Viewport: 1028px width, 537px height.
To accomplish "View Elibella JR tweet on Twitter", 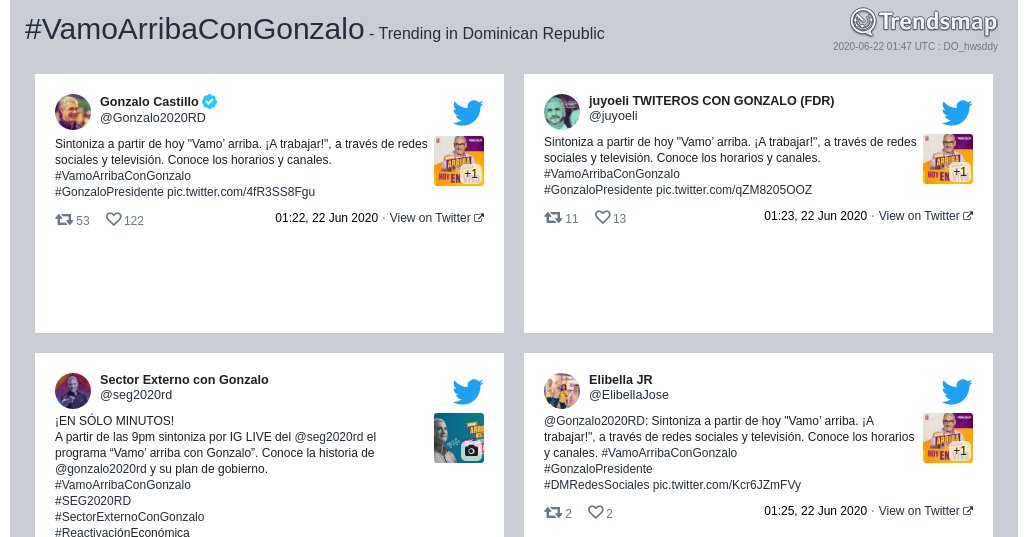I will pyautogui.click(x=926, y=511).
